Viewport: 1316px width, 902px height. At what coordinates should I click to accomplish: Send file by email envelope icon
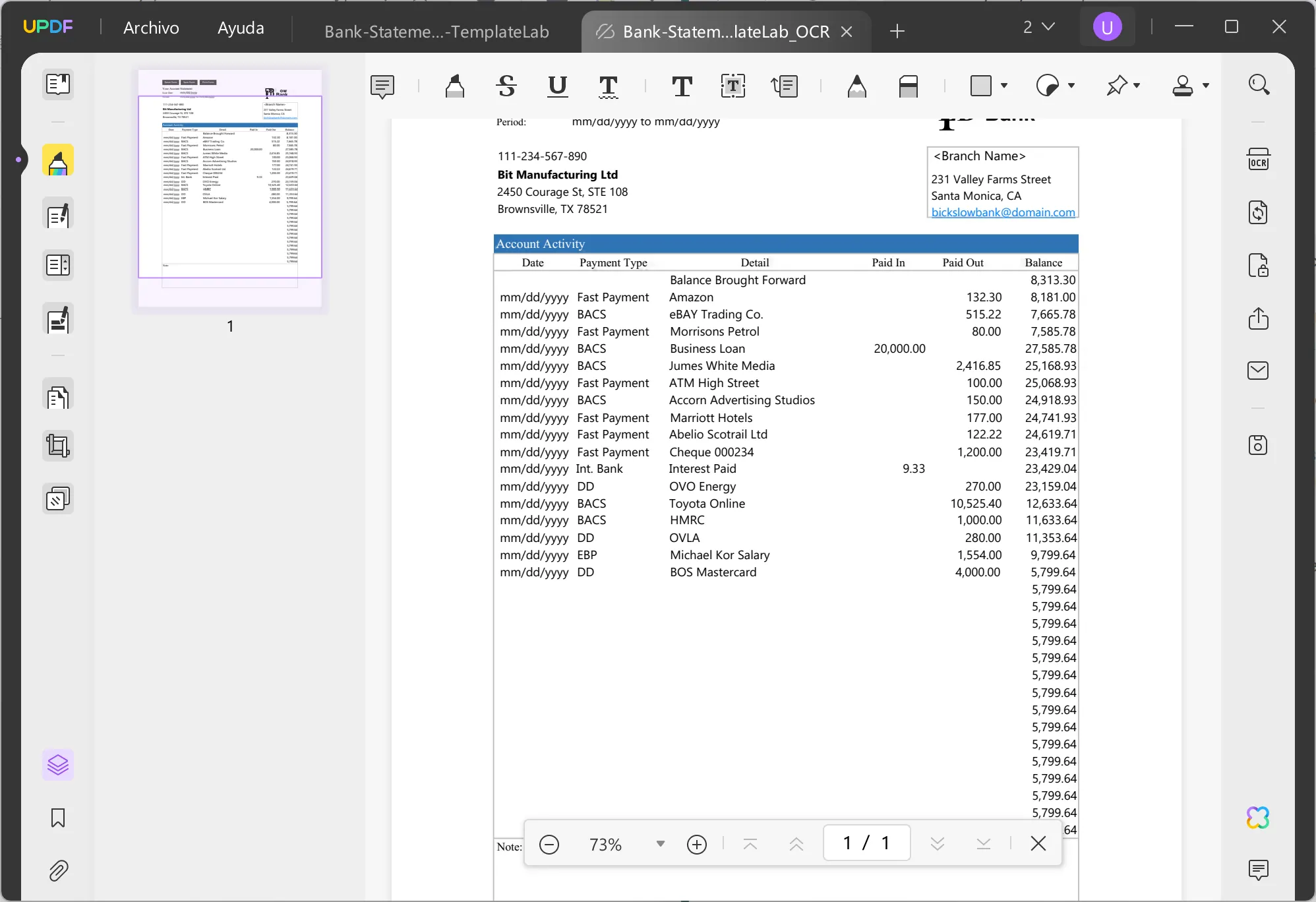click(x=1259, y=371)
